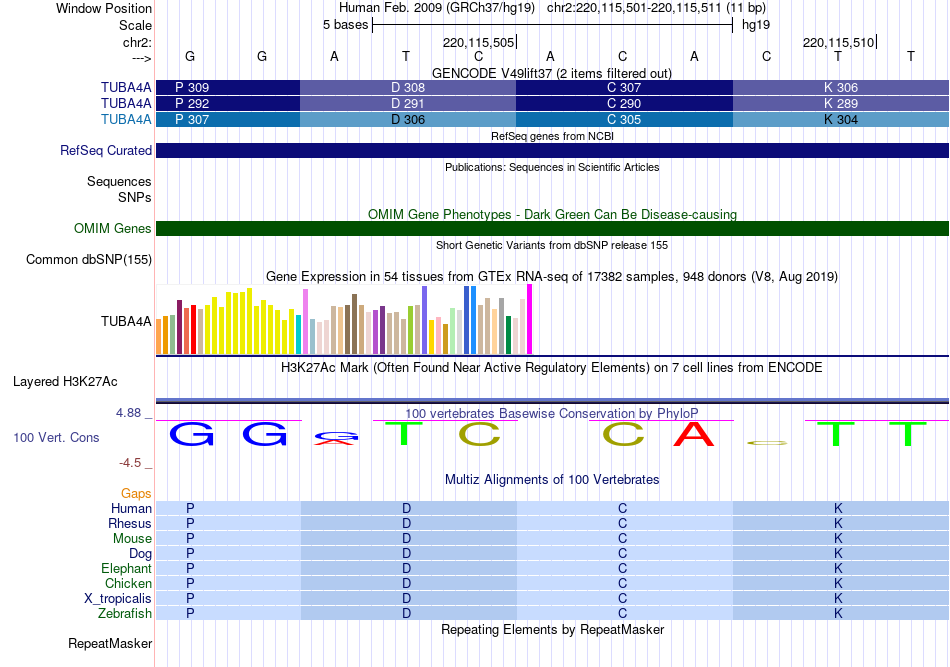Open 100 vertebrates Basewise Conservation by PhyloP title
This screenshot has width=950, height=667.
(x=552, y=413)
